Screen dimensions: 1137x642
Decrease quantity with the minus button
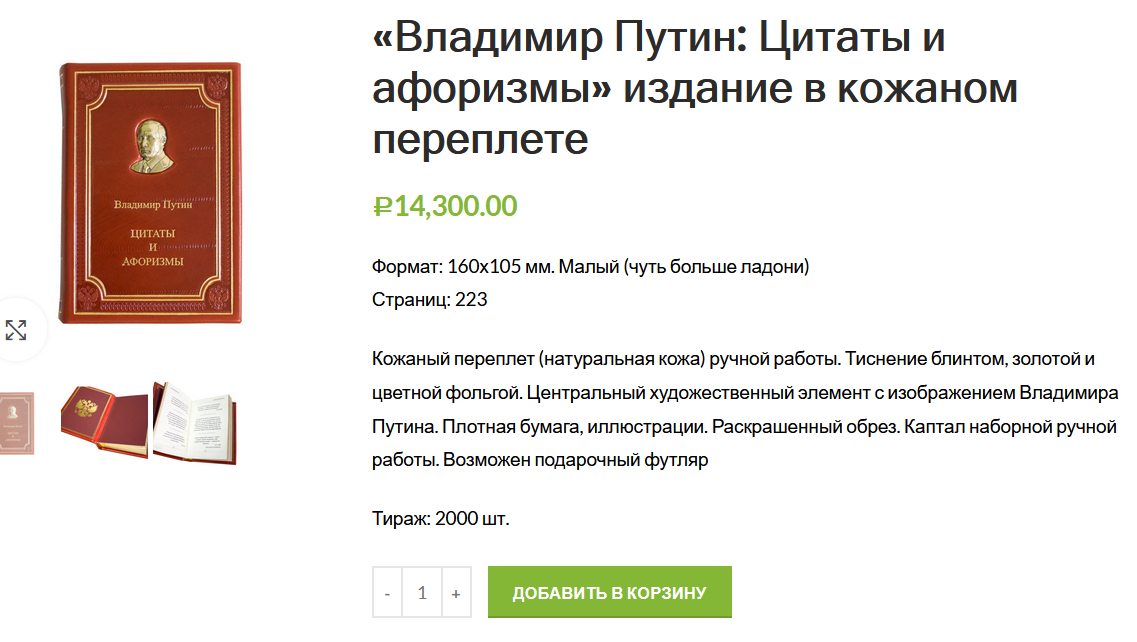tap(388, 593)
